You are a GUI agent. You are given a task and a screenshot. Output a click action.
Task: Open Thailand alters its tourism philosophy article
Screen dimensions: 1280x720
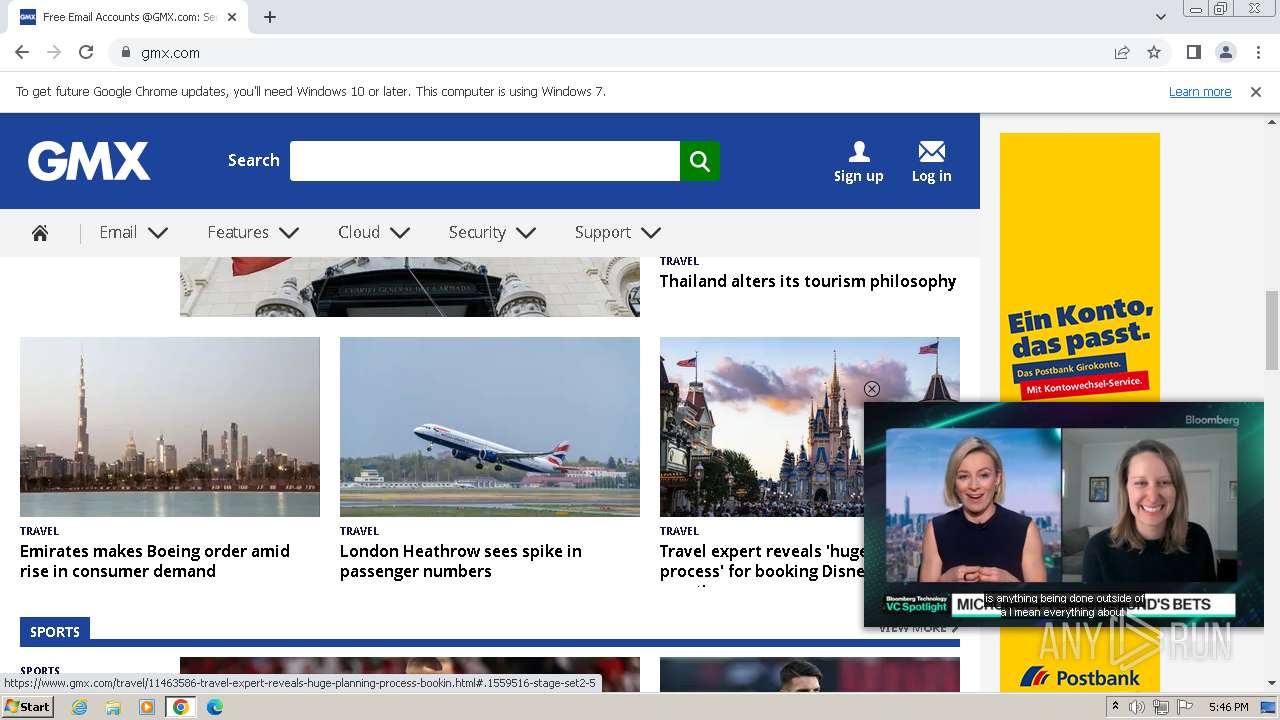(808, 282)
